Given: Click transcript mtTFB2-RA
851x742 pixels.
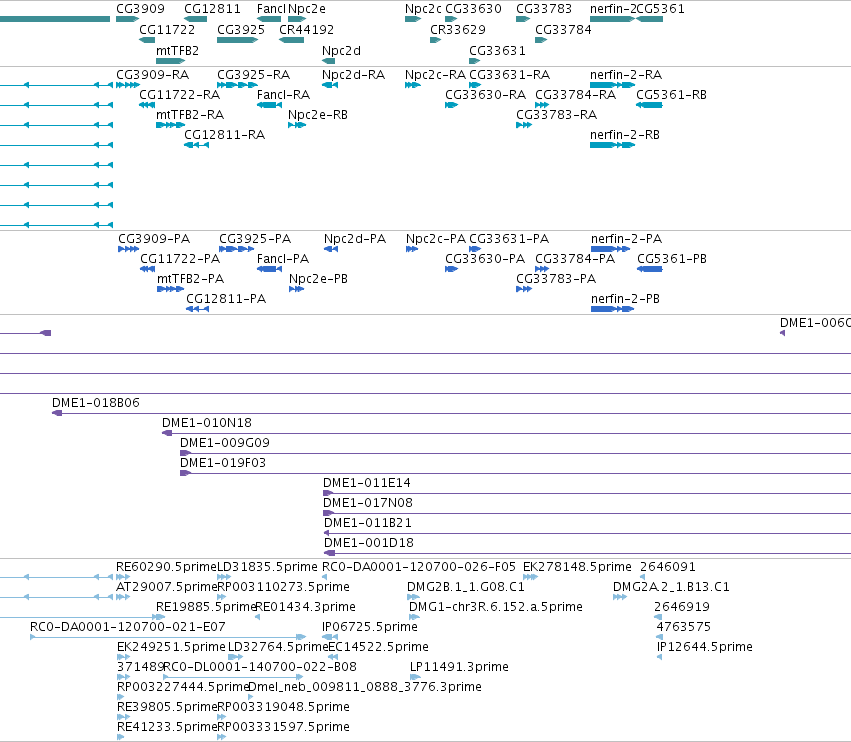Looking at the screenshot, I should 170,125.
